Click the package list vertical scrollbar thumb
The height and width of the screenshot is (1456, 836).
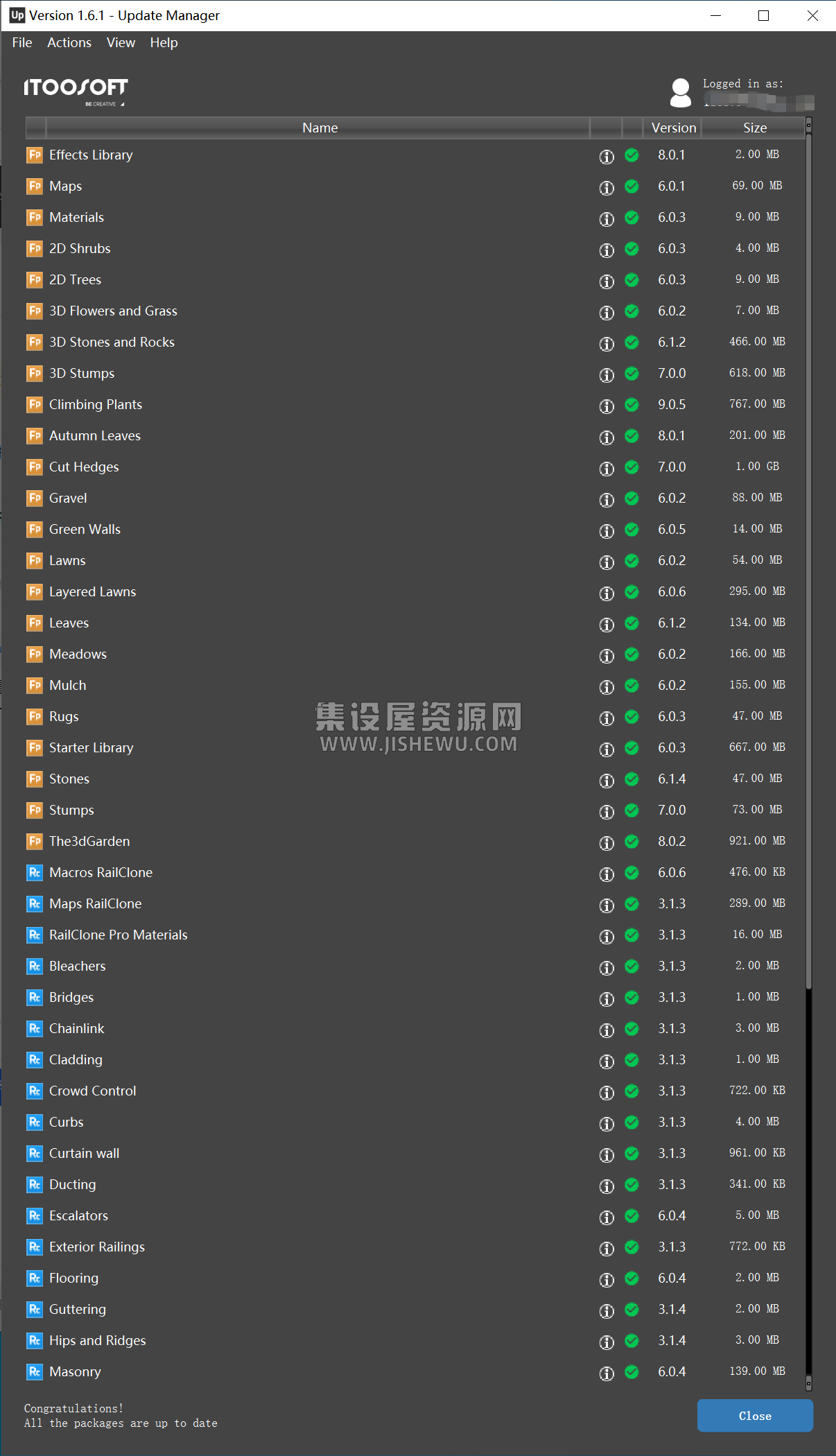(x=808, y=562)
